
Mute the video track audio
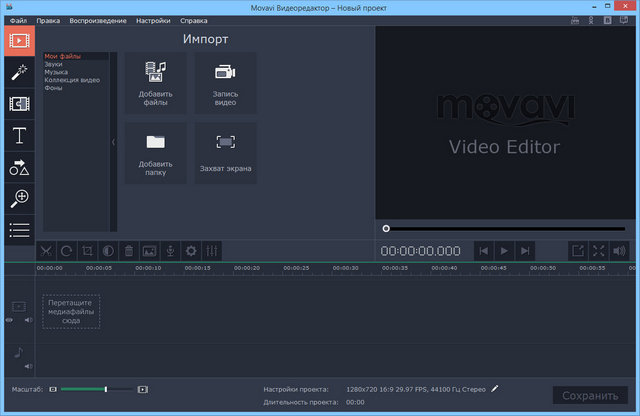pos(29,320)
